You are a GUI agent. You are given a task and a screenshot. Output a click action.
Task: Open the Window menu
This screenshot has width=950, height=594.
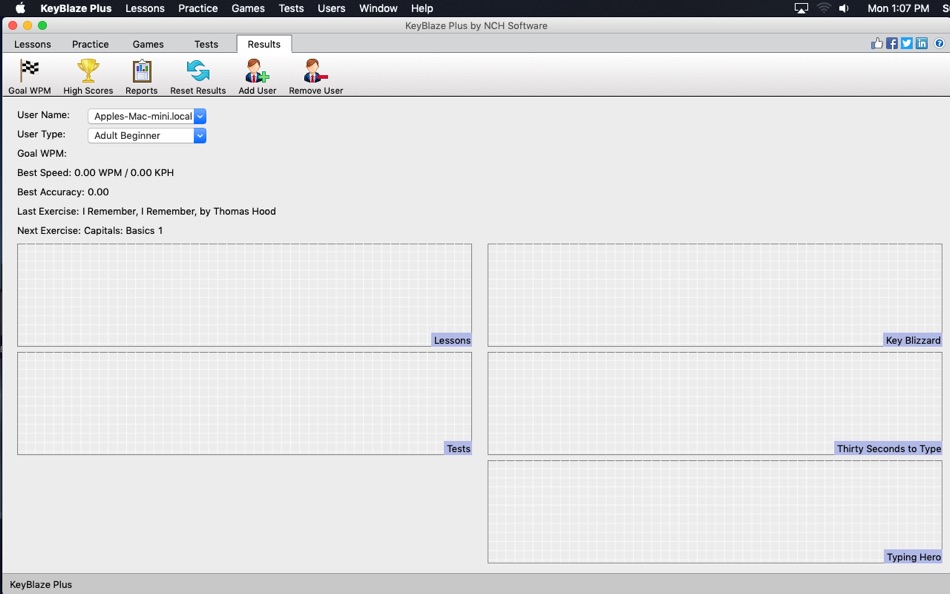point(378,8)
